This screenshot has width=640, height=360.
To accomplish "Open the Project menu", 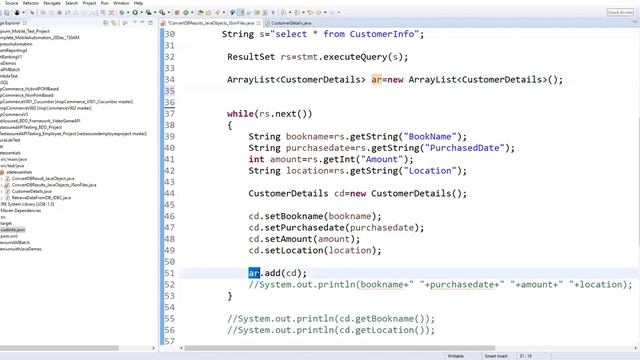I will [89, 3].
